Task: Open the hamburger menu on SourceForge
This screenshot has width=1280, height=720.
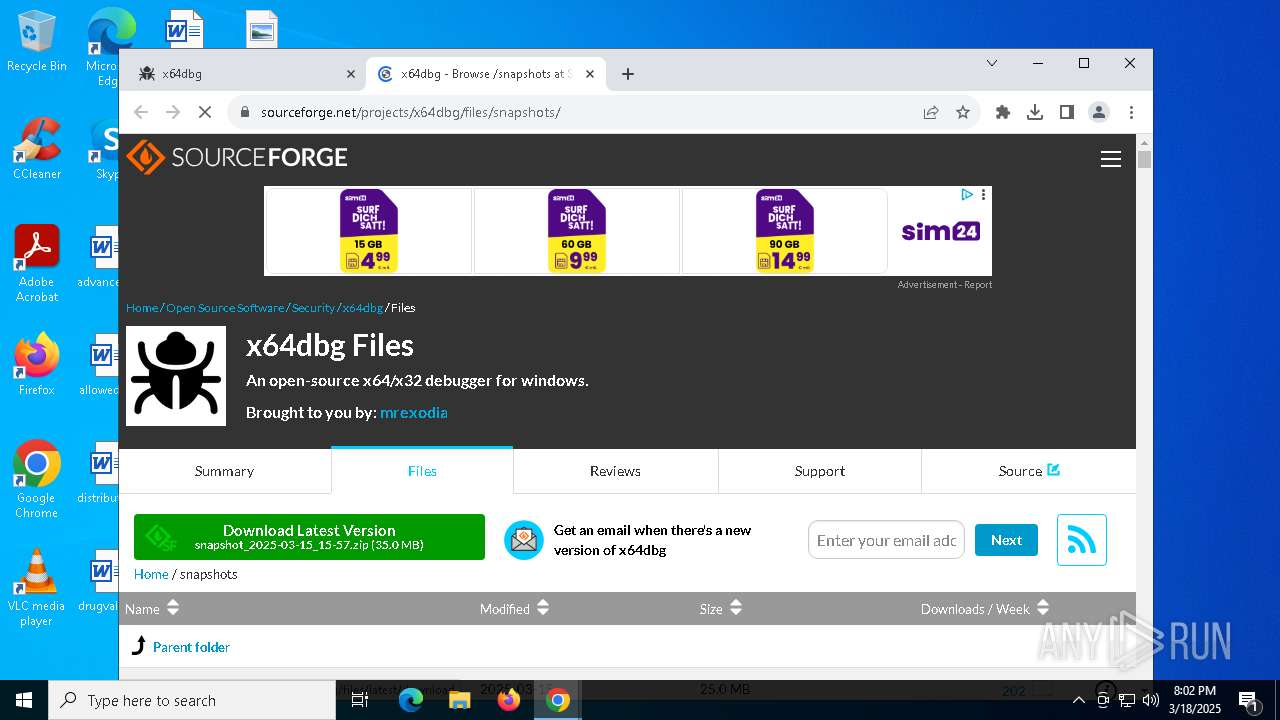Action: [x=1110, y=159]
